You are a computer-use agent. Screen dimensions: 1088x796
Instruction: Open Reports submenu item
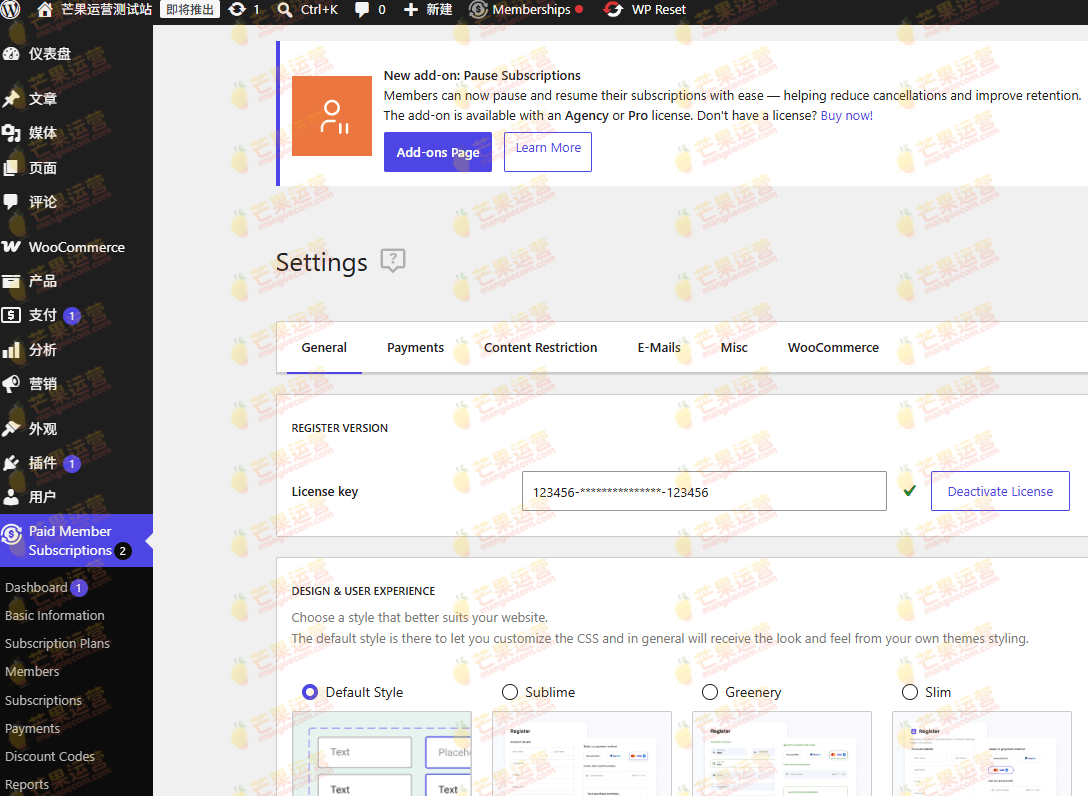click(27, 784)
